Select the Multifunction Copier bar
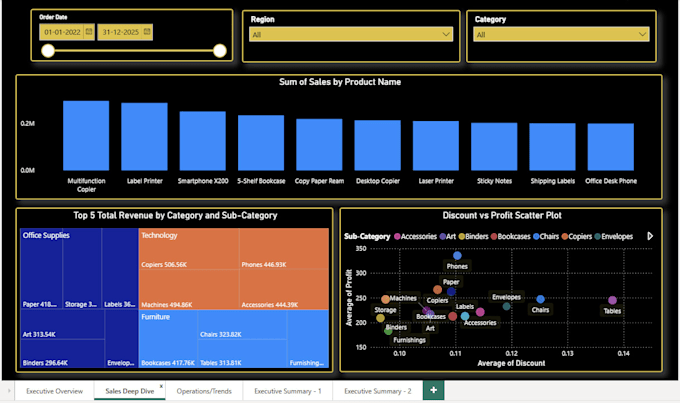 [86, 136]
